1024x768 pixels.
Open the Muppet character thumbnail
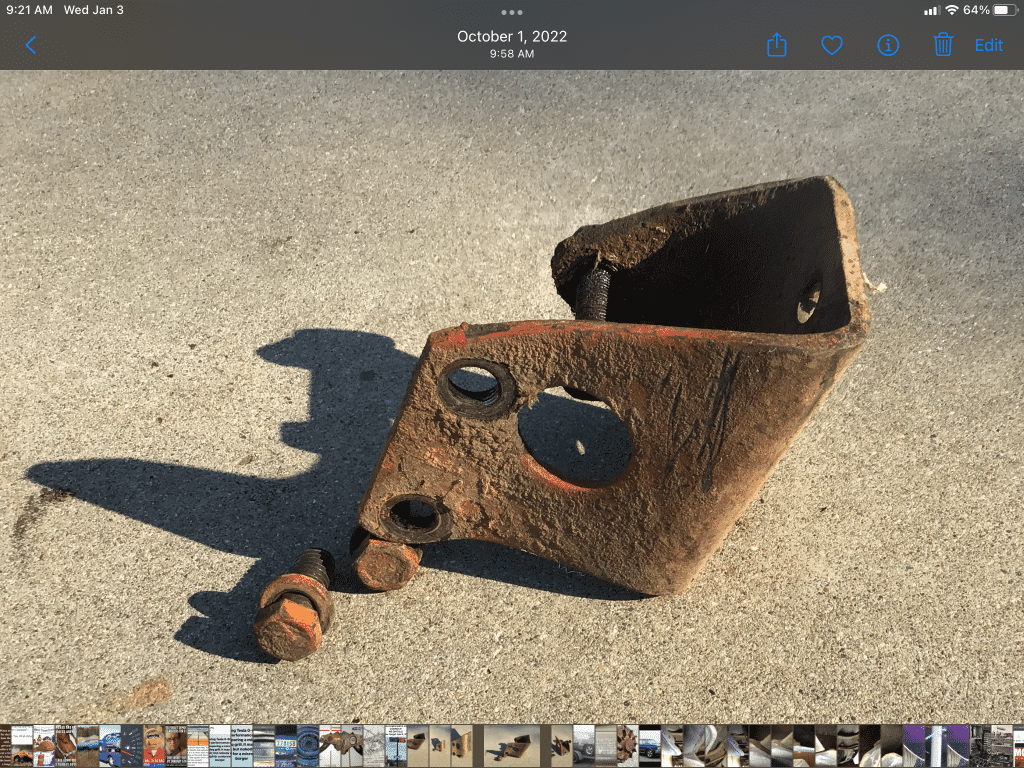tap(154, 746)
